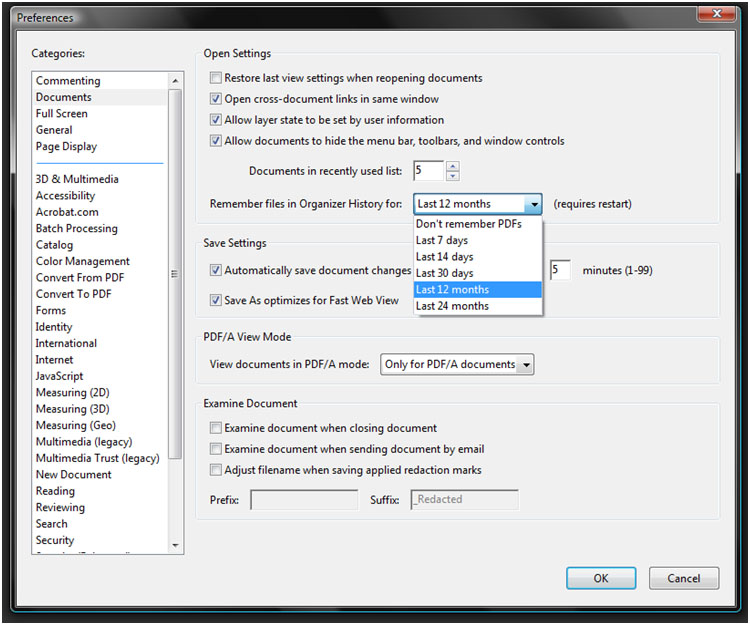The height and width of the screenshot is (625, 750).
Task: Select the Security category
Action: (x=55, y=540)
